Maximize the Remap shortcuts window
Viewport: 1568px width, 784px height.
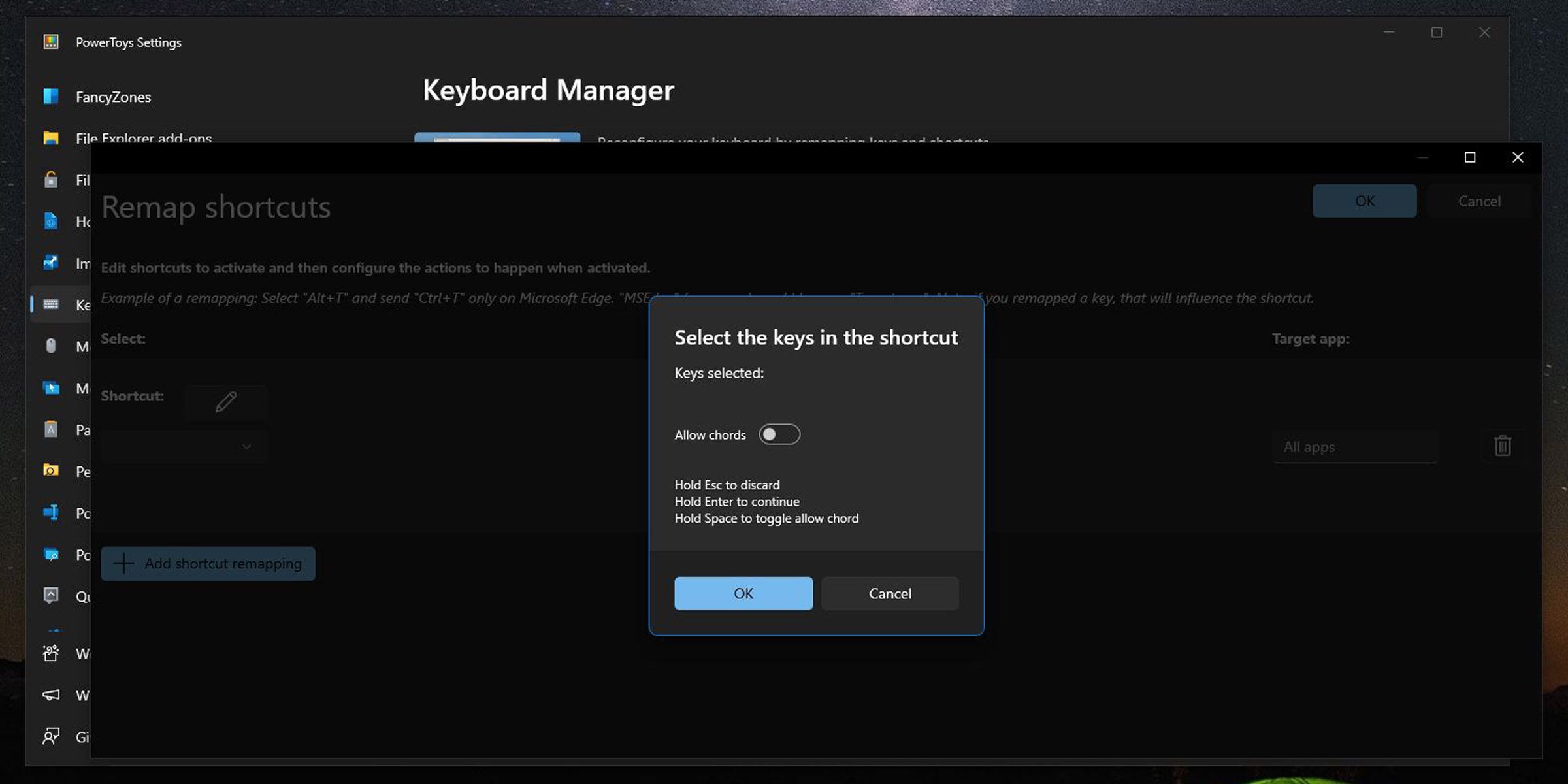point(1469,157)
